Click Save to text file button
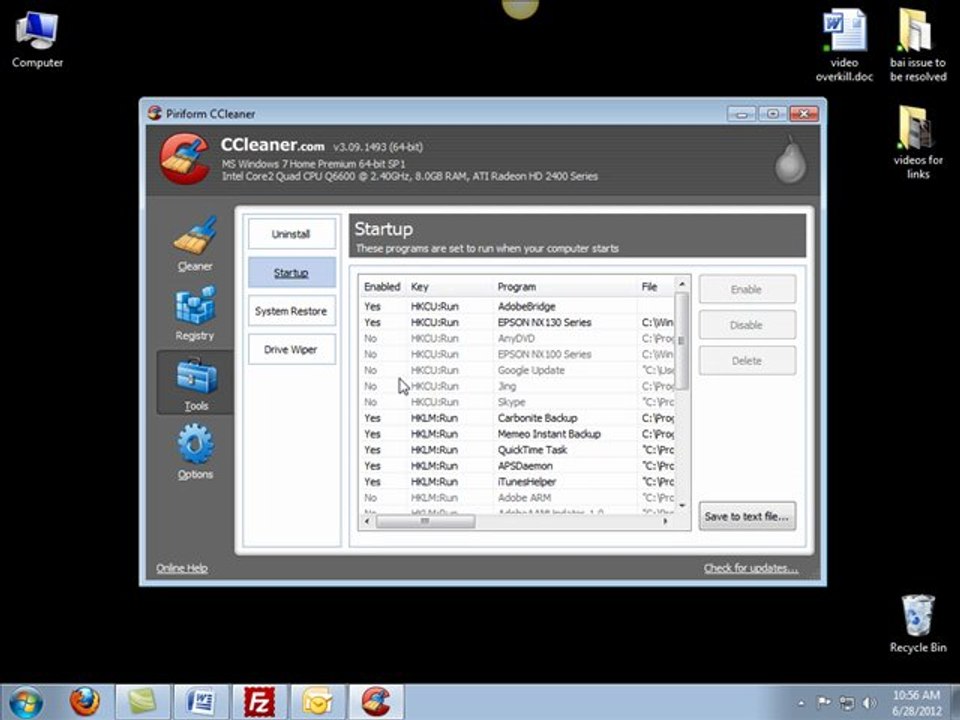This screenshot has height=720, width=960. click(x=747, y=516)
